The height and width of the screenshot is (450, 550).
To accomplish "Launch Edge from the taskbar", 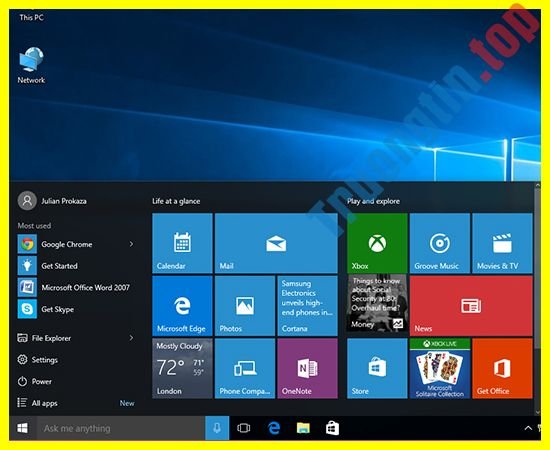I will coord(274,428).
